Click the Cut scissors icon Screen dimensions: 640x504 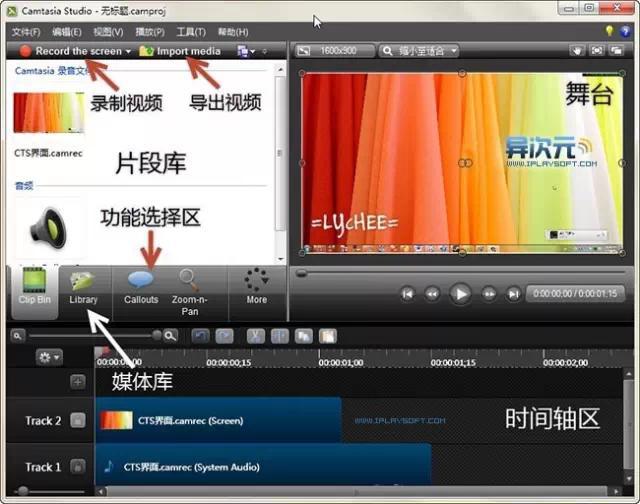coord(256,336)
